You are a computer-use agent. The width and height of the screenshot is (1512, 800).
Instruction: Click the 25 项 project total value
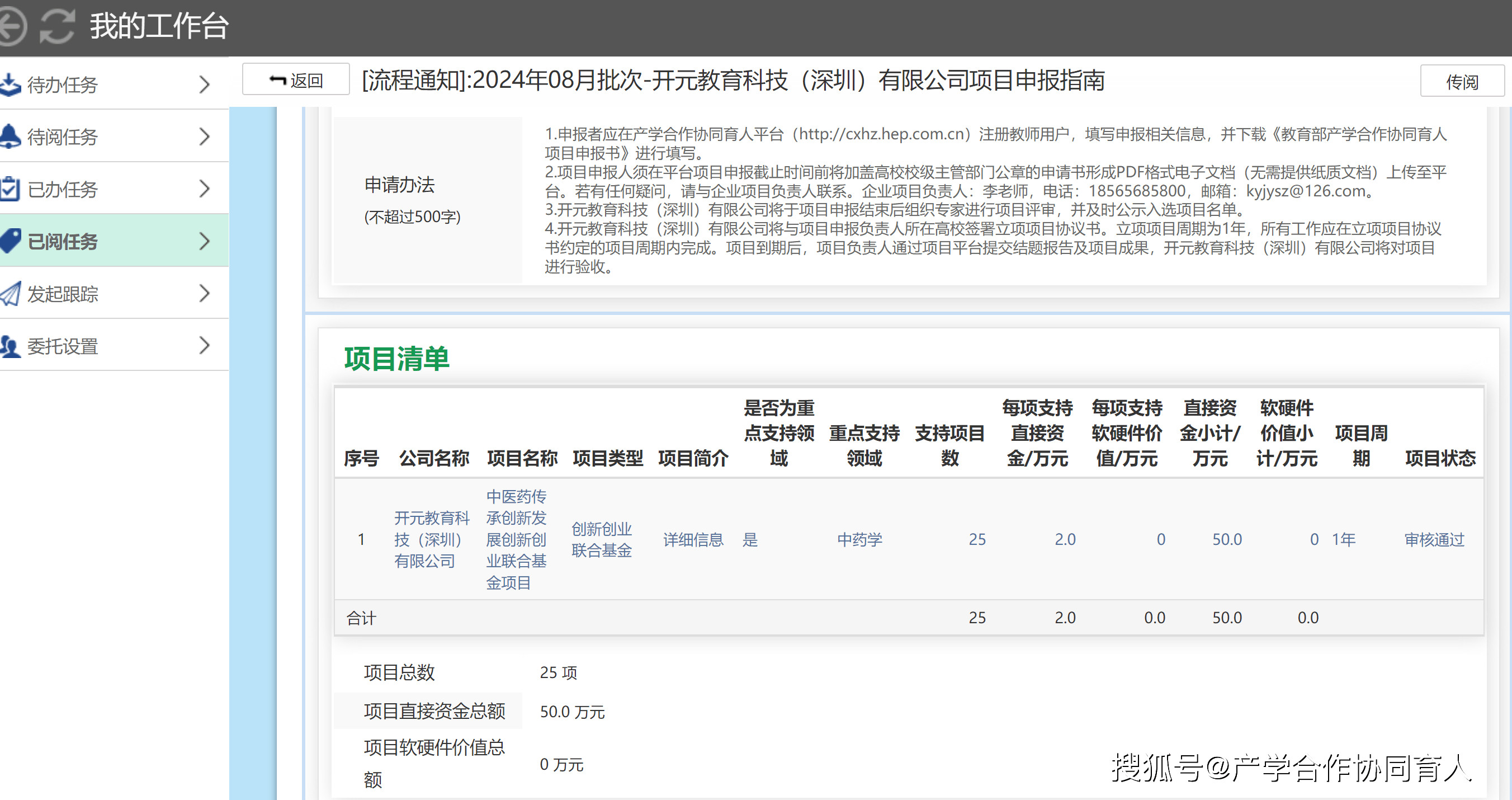(x=558, y=672)
